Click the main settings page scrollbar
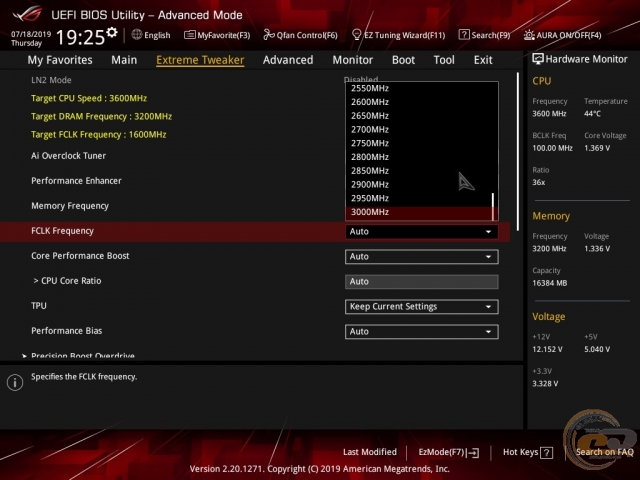The height and width of the screenshot is (480, 640). tap(518, 151)
